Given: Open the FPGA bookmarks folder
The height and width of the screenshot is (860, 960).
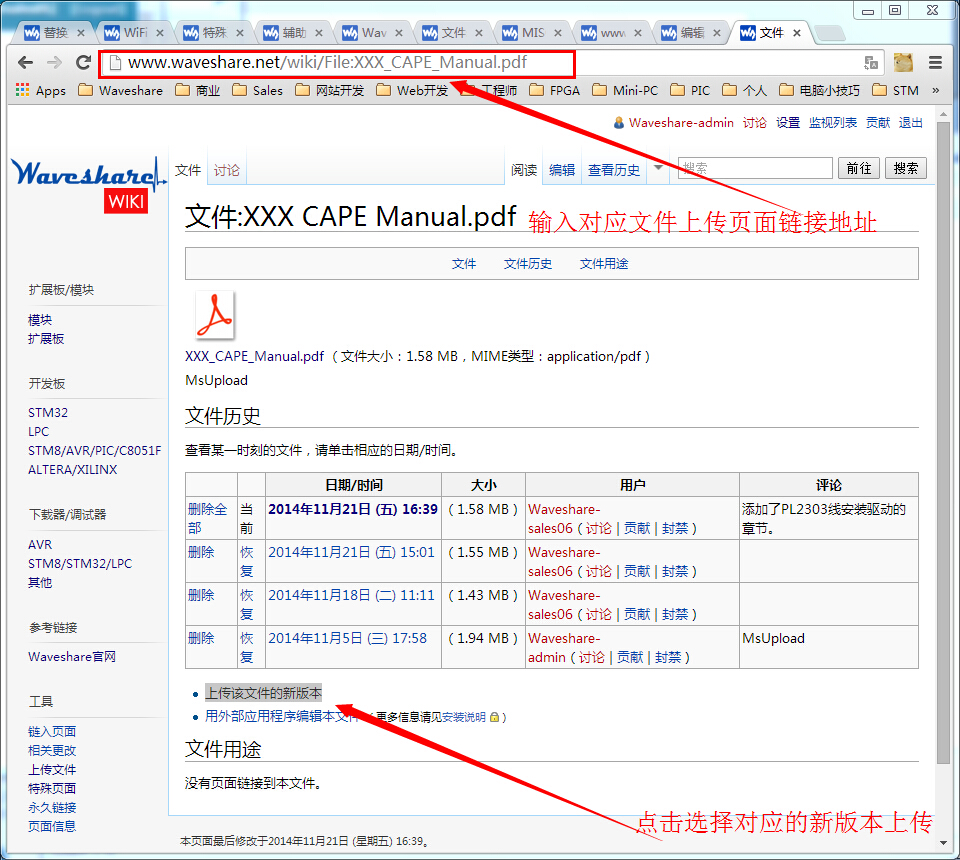Looking at the screenshot, I should (554, 91).
